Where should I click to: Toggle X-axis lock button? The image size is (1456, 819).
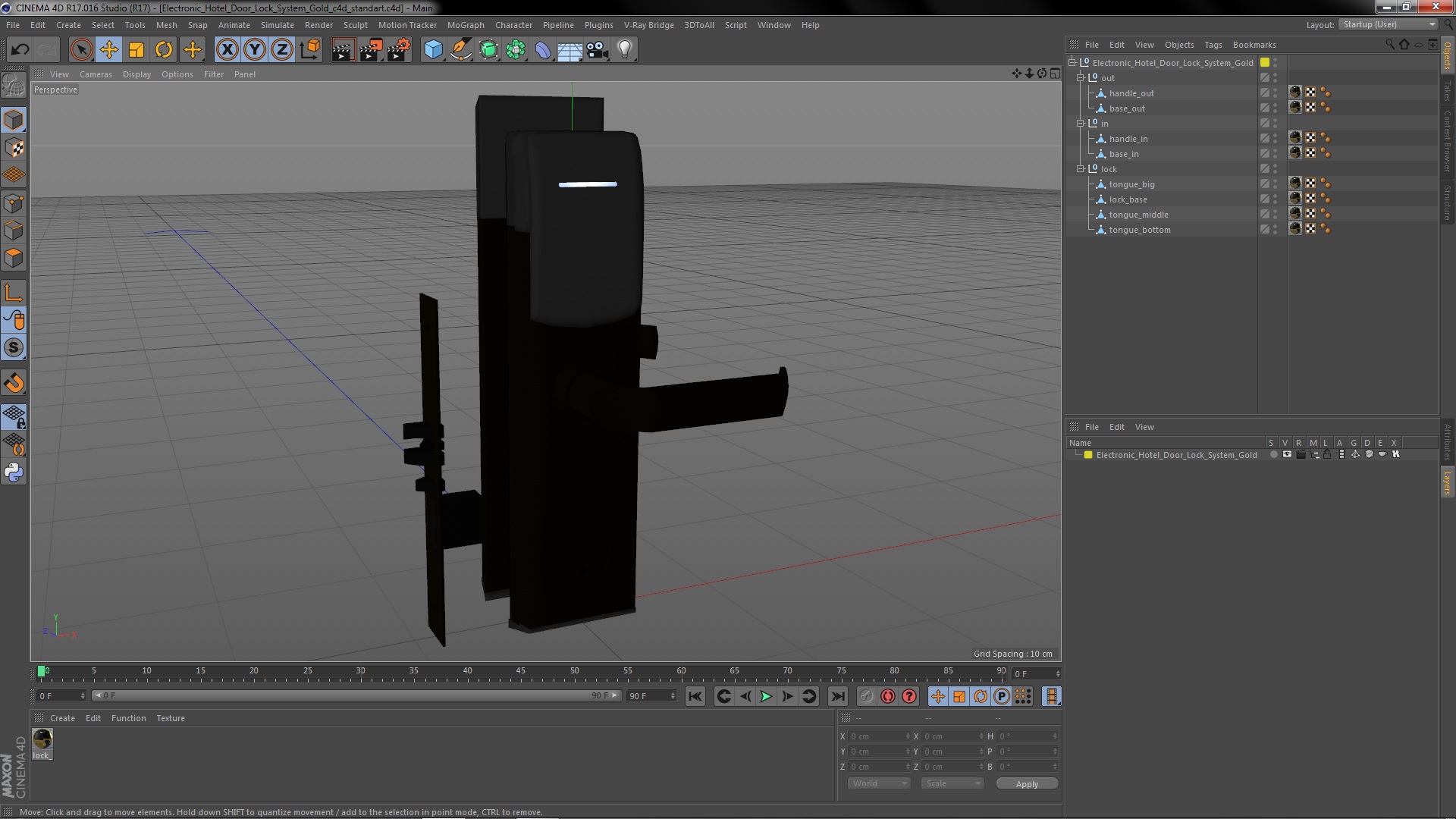(227, 50)
